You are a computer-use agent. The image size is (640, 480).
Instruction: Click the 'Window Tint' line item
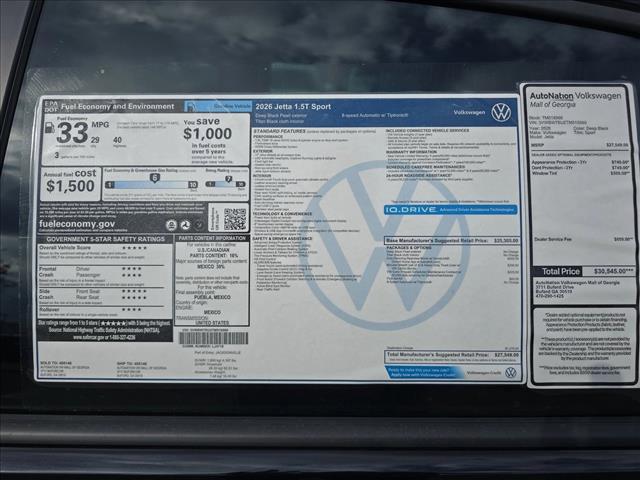click(x=580, y=173)
